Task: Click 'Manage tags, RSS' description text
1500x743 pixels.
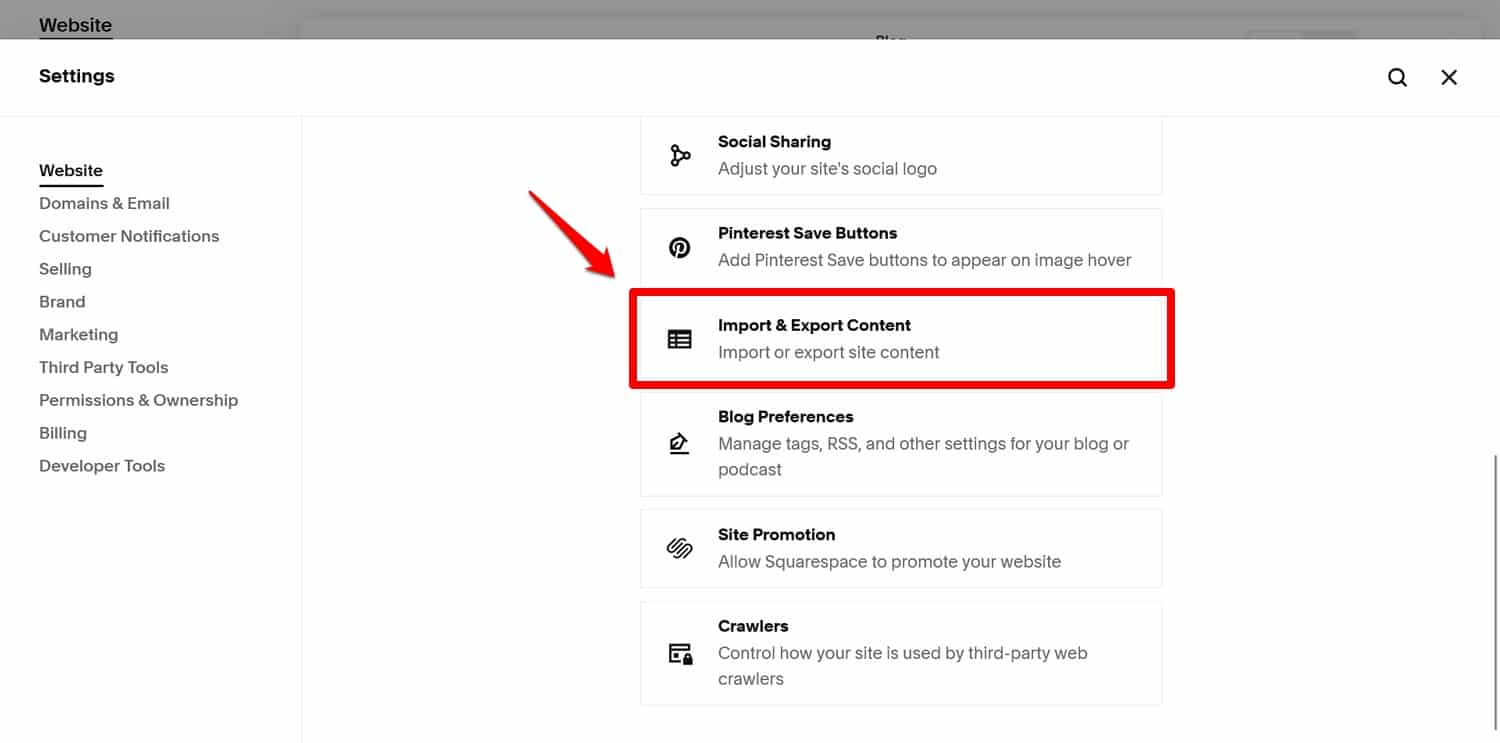Action: point(923,456)
